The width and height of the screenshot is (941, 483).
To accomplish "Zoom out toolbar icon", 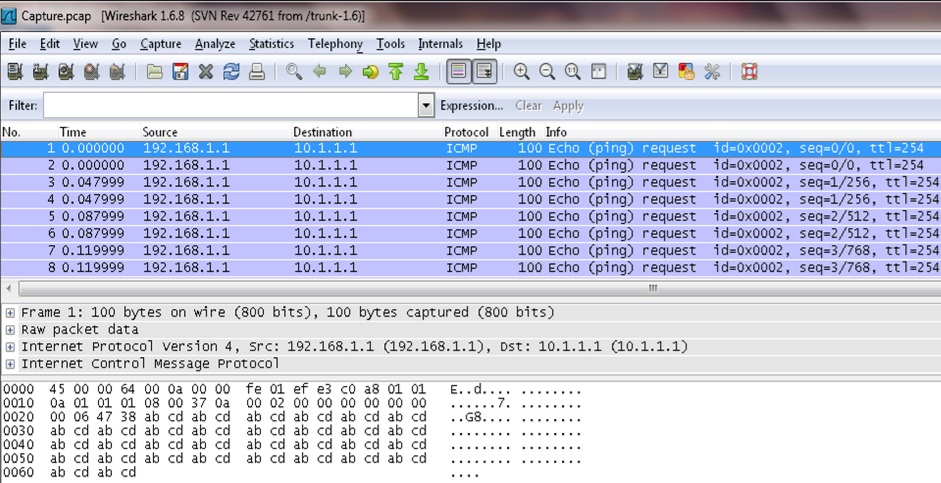I will [x=547, y=72].
